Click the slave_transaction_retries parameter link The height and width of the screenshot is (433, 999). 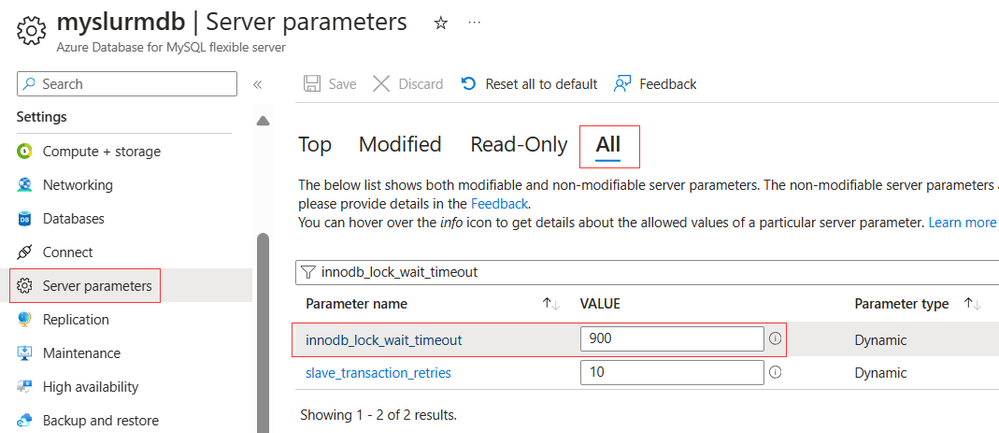(378, 373)
